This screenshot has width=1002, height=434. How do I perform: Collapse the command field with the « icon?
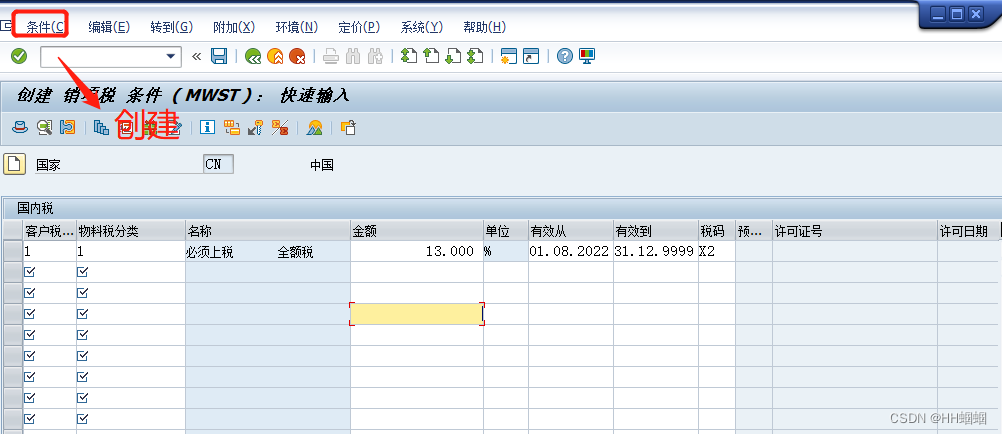tap(196, 57)
